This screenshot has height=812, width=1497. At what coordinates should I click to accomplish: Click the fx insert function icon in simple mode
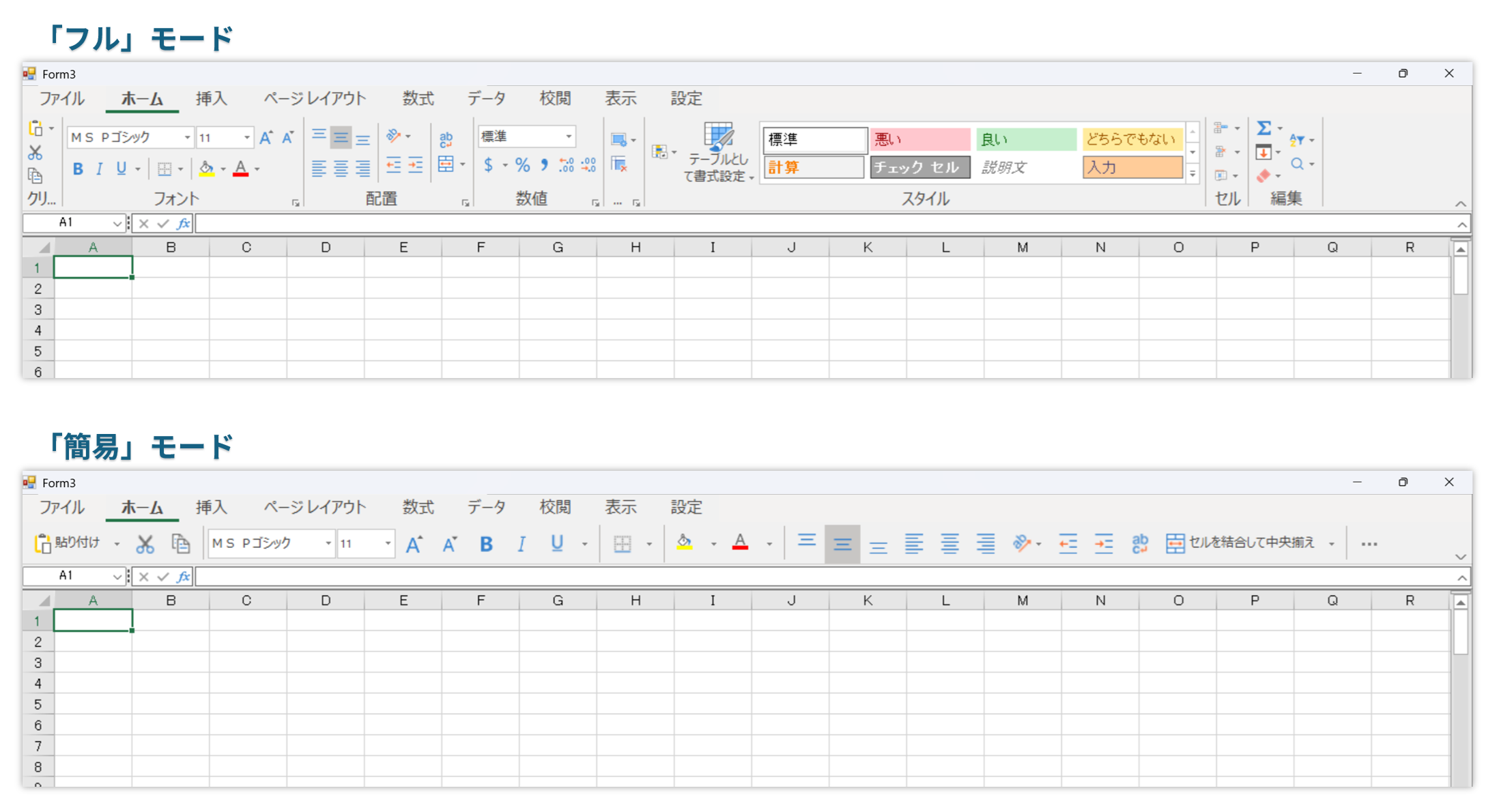[183, 577]
